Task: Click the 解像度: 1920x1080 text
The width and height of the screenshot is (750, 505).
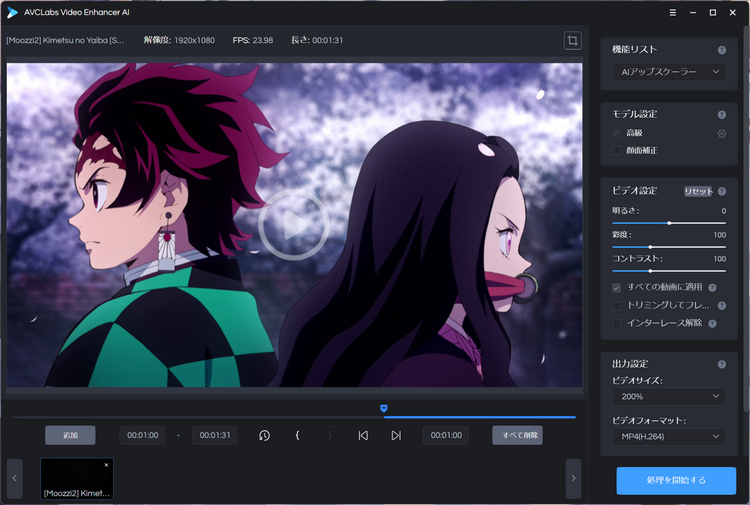Action: tap(179, 40)
